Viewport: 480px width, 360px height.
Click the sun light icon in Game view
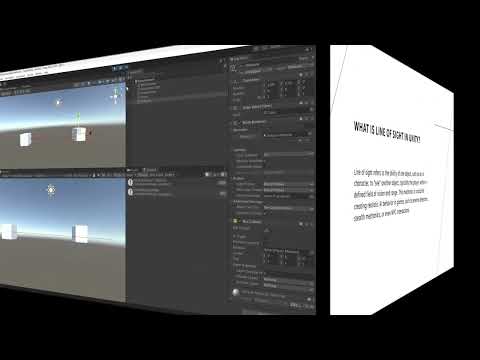point(51,190)
